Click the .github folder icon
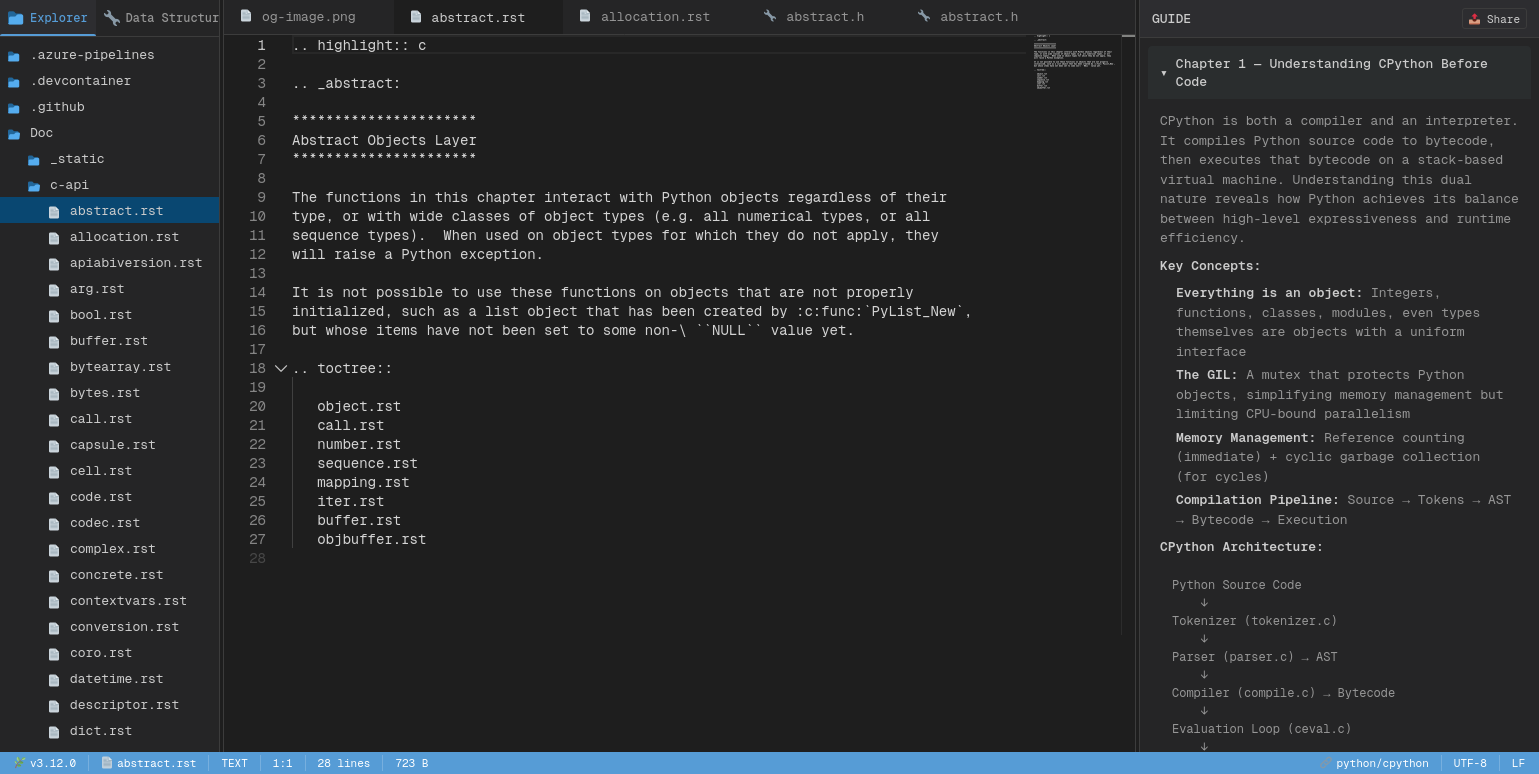1539x774 pixels. (14, 108)
